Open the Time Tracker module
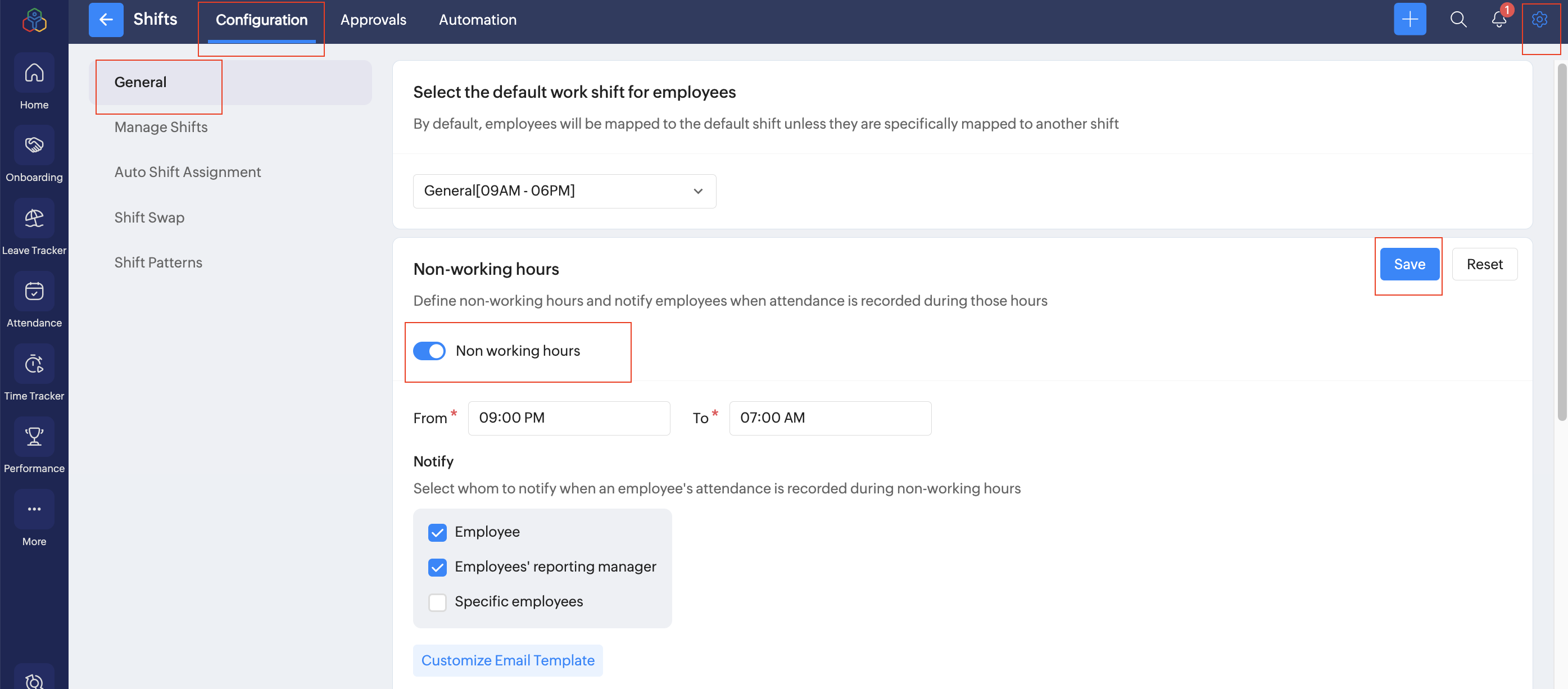The height and width of the screenshot is (689, 1568). (x=34, y=364)
